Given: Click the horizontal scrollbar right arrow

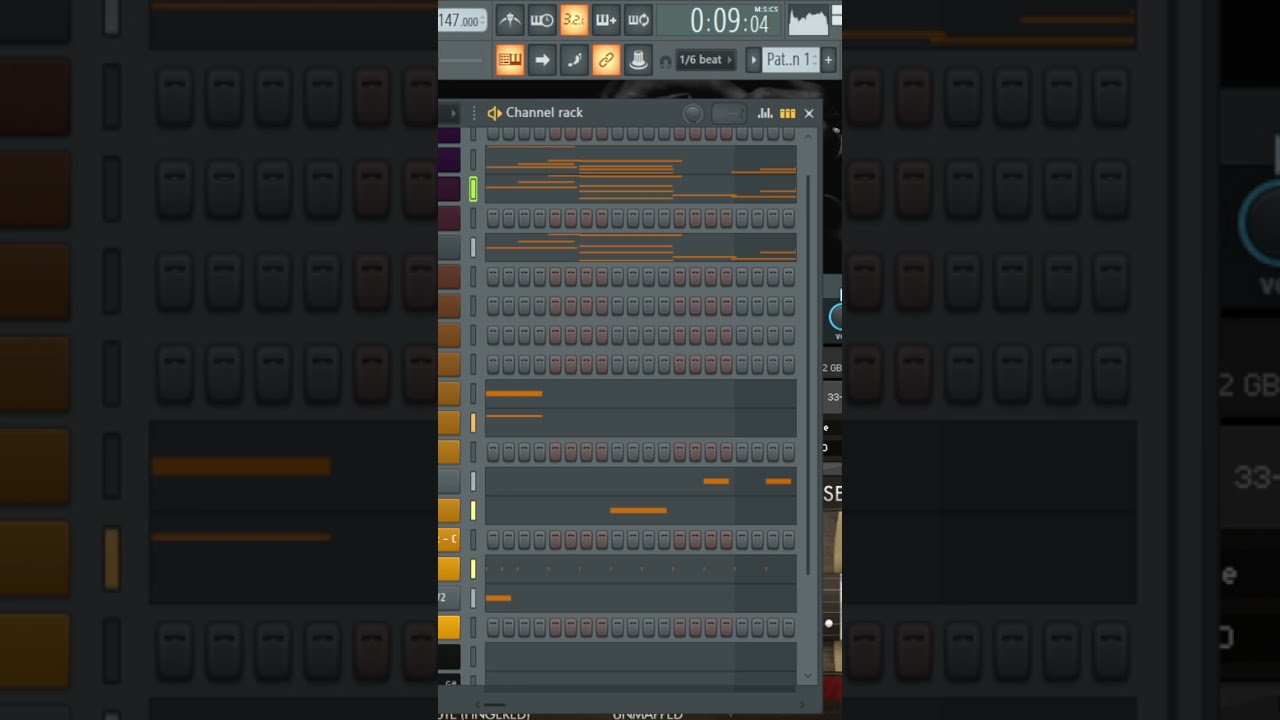Looking at the screenshot, I should [801, 705].
